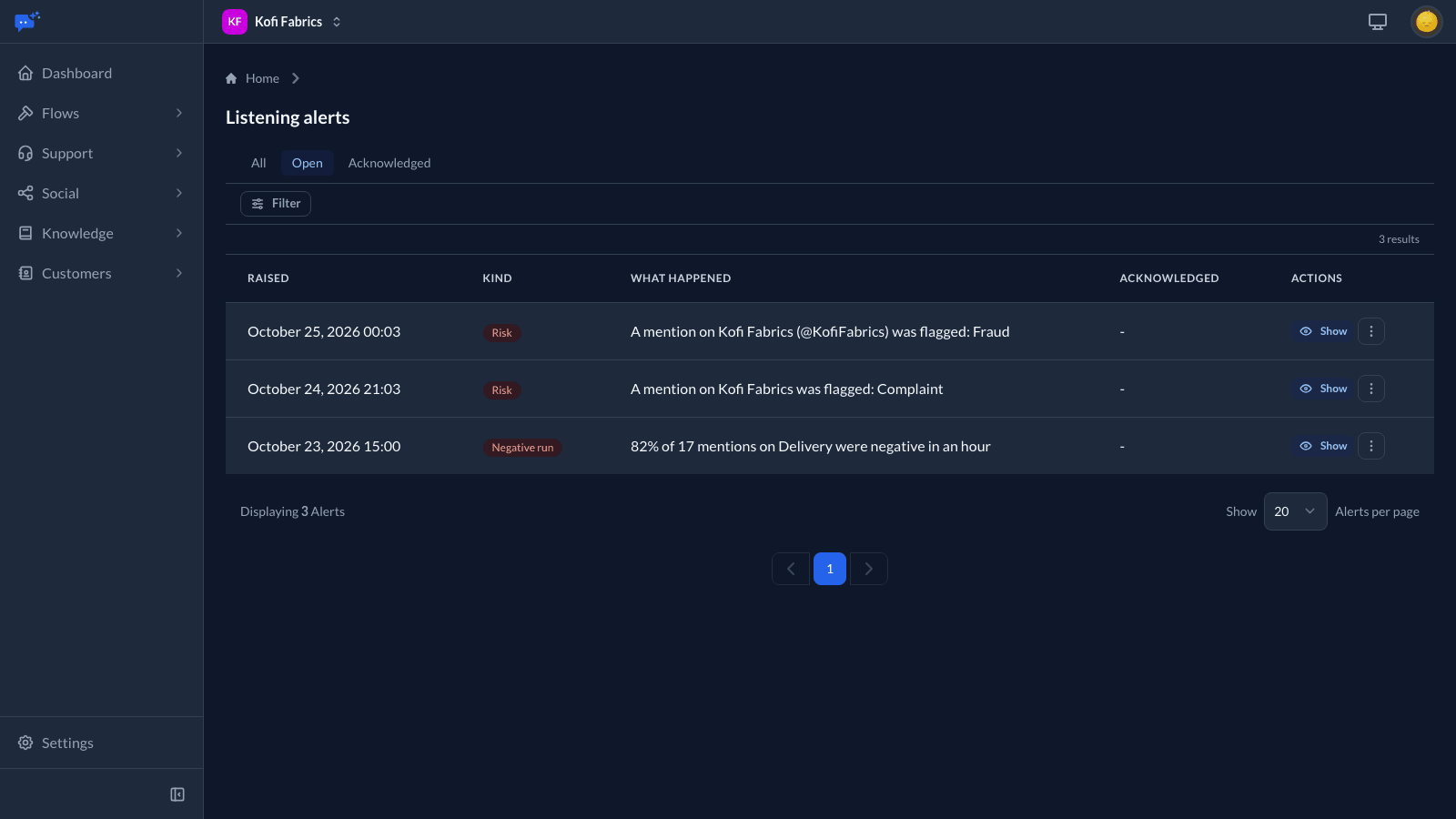Click October 24, 2026 21:03 timestamp
The width and height of the screenshot is (1456, 819).
point(324,389)
